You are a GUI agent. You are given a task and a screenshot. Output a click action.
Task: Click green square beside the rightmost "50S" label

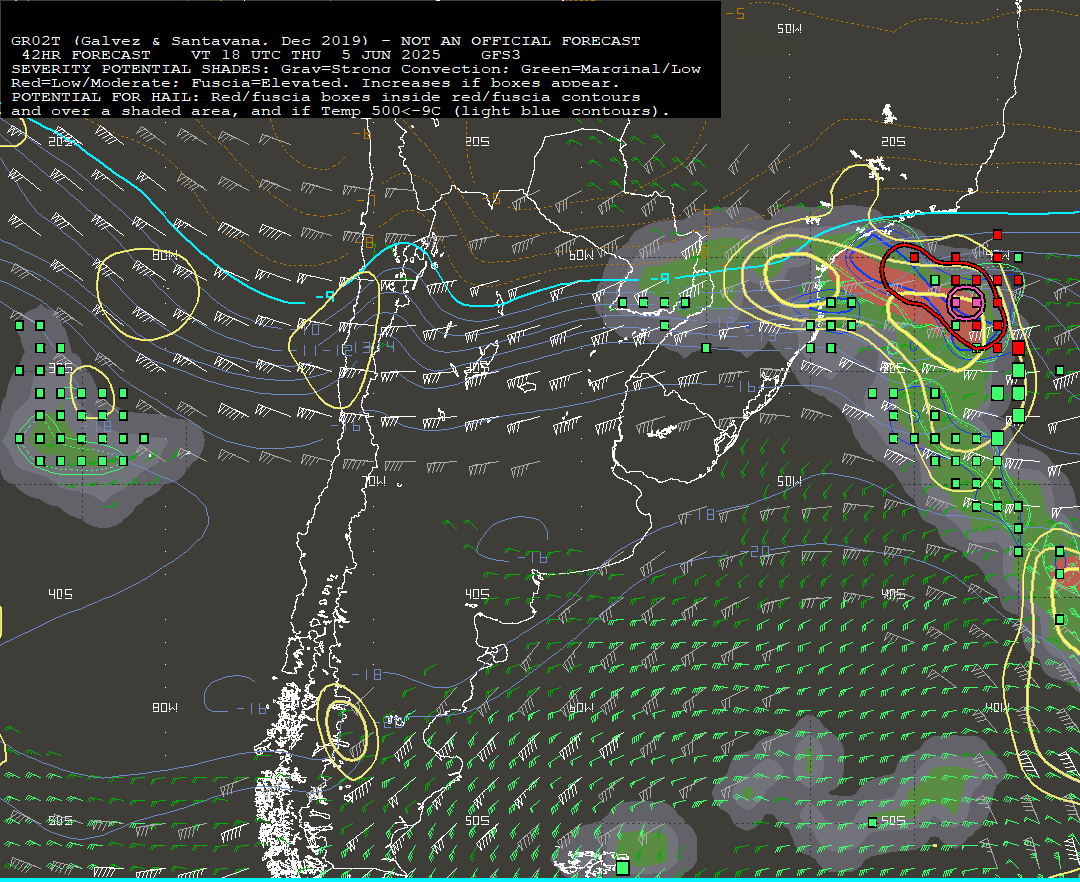click(x=873, y=821)
